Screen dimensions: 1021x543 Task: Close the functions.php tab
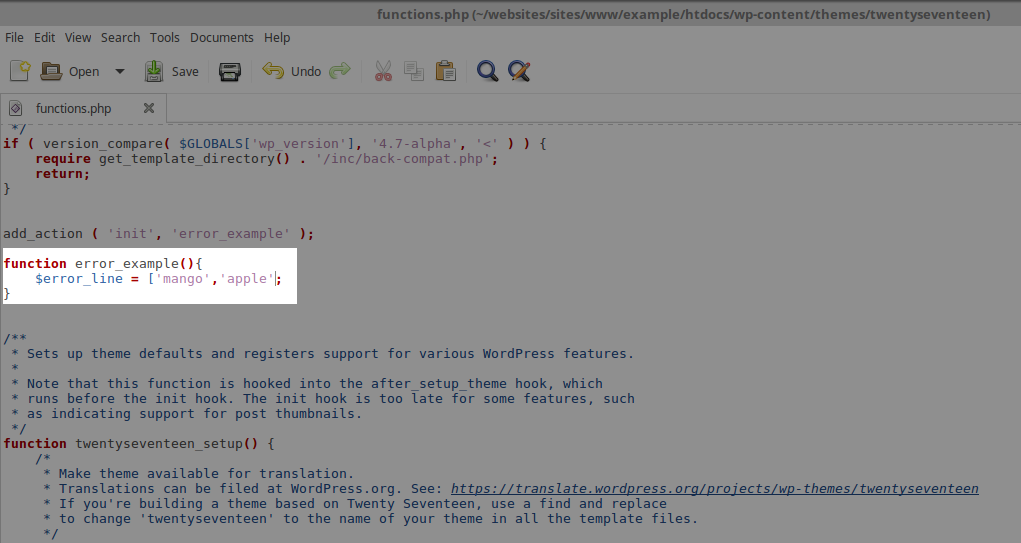pos(149,108)
